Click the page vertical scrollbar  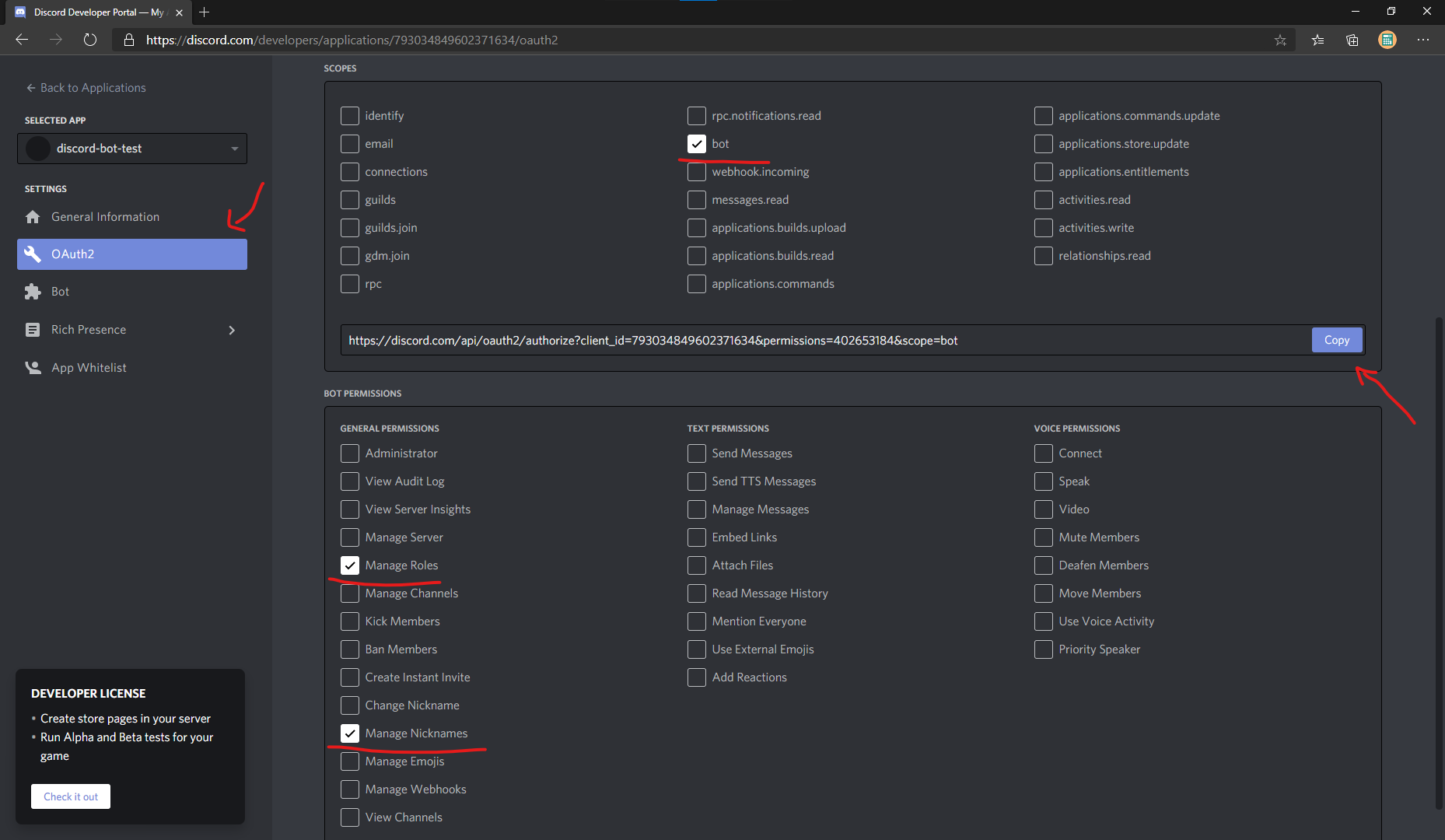(x=1439, y=562)
